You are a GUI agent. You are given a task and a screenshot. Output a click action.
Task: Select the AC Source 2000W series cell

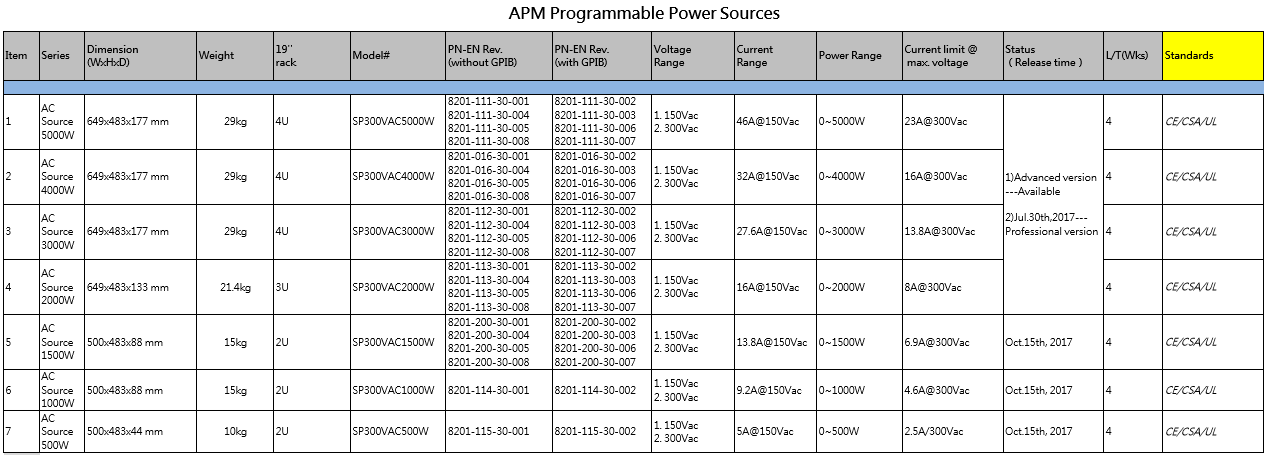61,287
